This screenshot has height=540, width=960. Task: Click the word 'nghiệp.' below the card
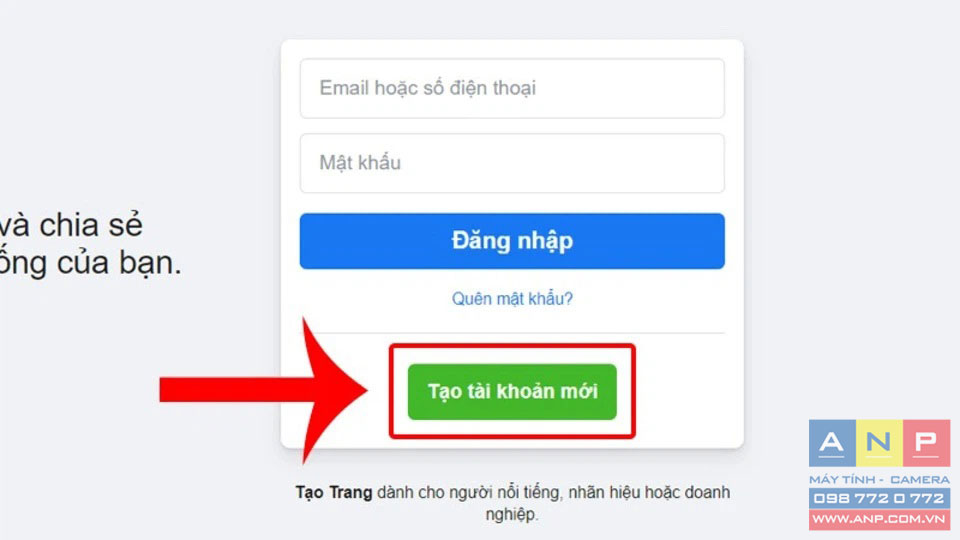tap(512, 514)
